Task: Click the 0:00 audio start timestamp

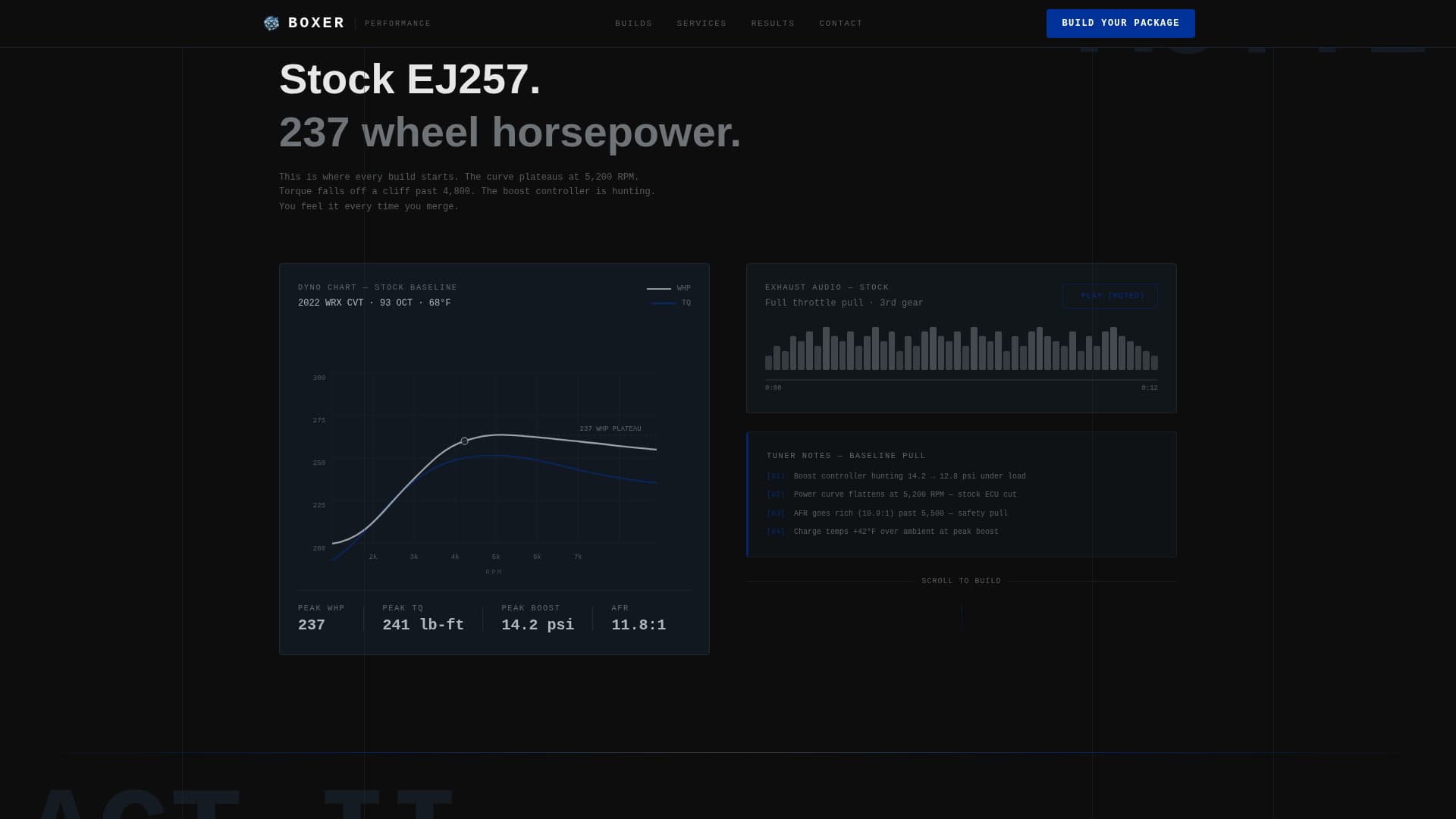Action: (773, 388)
